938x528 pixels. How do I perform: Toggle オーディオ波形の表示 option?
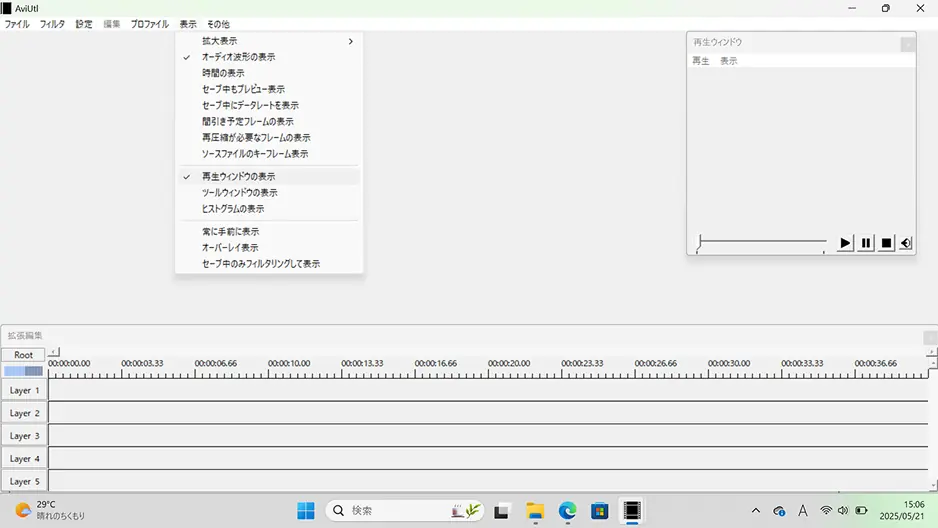[269, 57]
